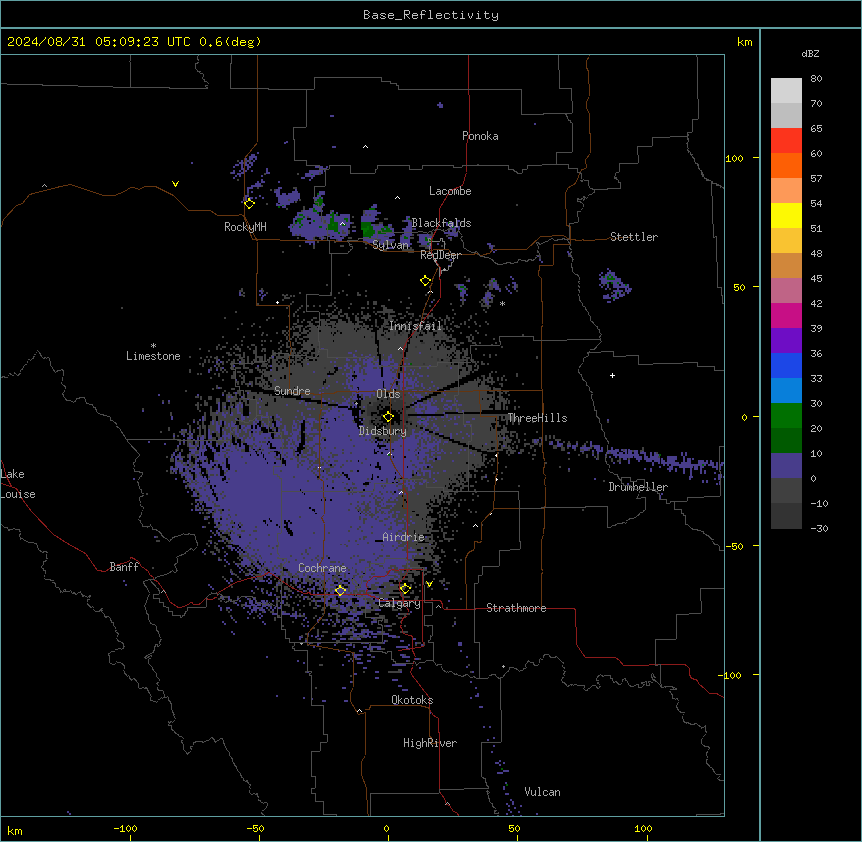Click the Vulcan town label

[x=543, y=792]
